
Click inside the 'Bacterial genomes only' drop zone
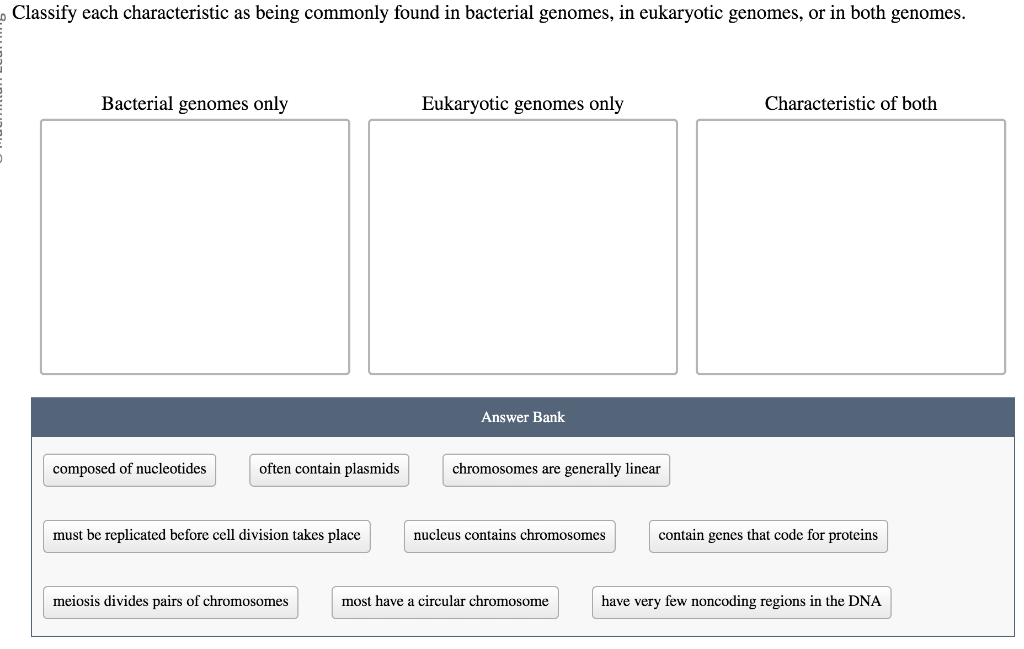[195, 246]
